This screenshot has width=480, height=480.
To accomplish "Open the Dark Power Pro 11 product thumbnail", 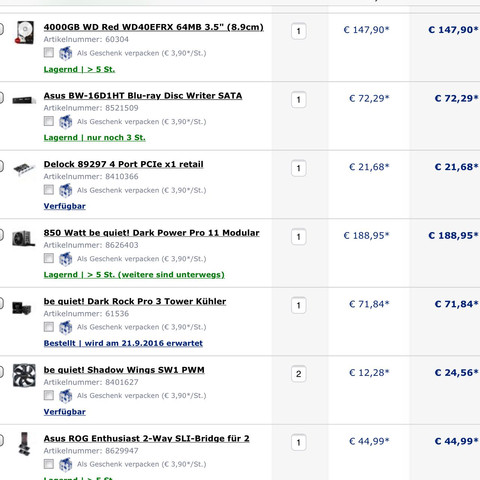I will click(x=24, y=238).
